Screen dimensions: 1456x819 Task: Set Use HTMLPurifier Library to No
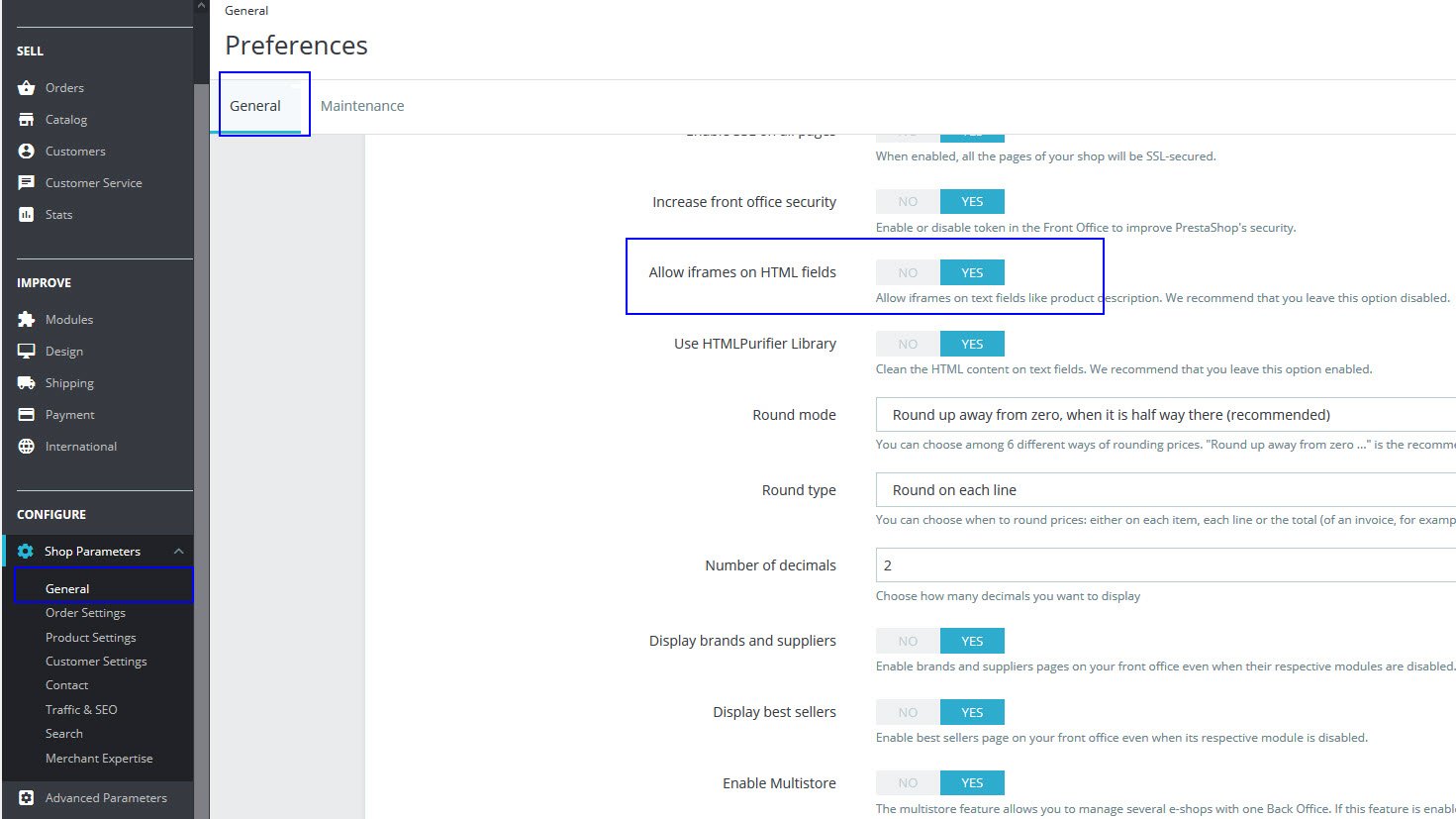908,344
